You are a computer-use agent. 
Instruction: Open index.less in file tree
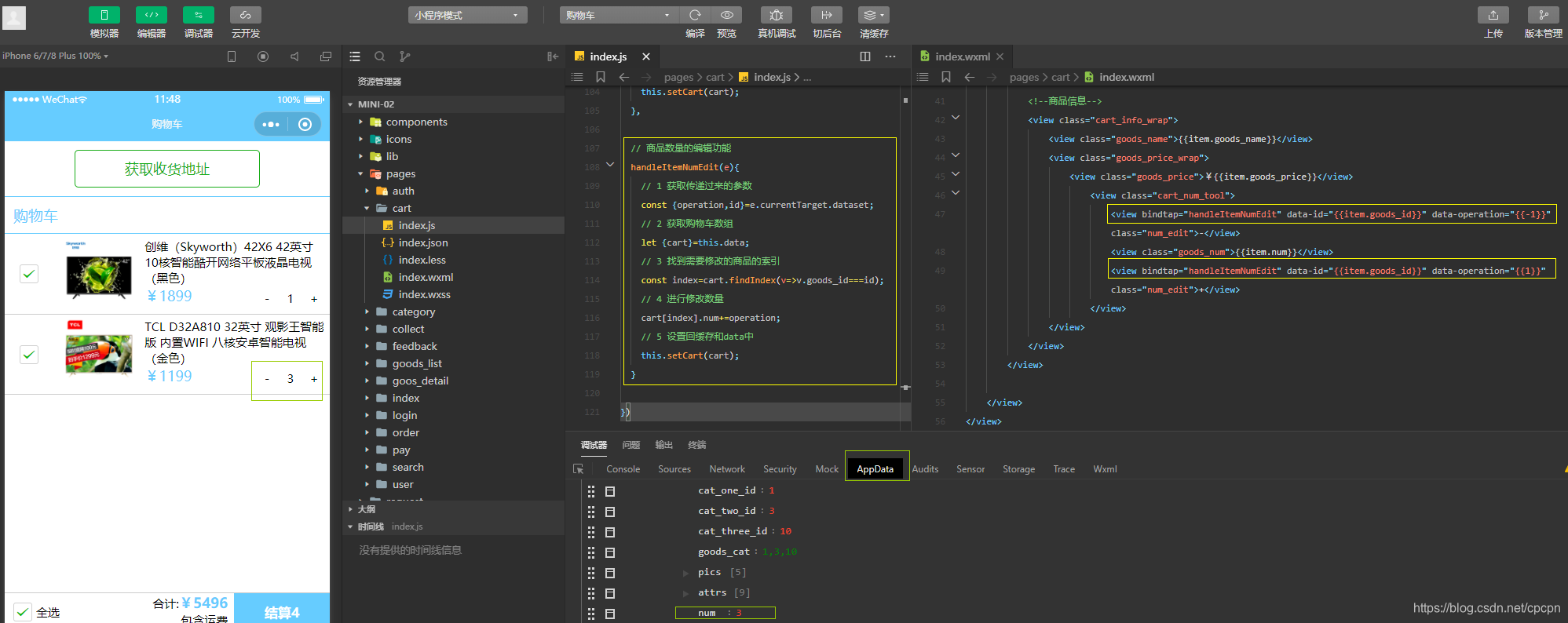[x=422, y=260]
